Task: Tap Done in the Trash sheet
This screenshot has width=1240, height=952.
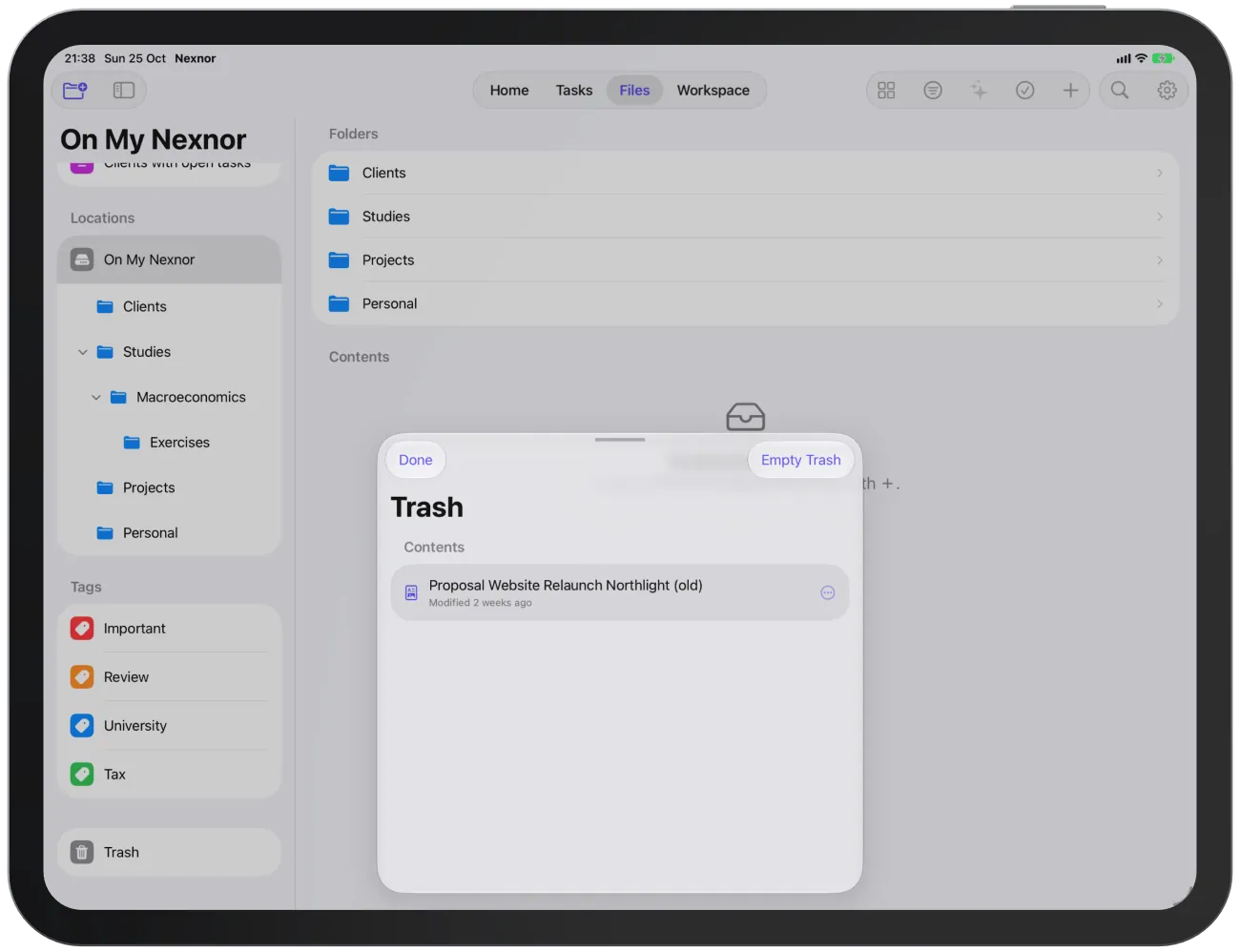Action: (416, 460)
